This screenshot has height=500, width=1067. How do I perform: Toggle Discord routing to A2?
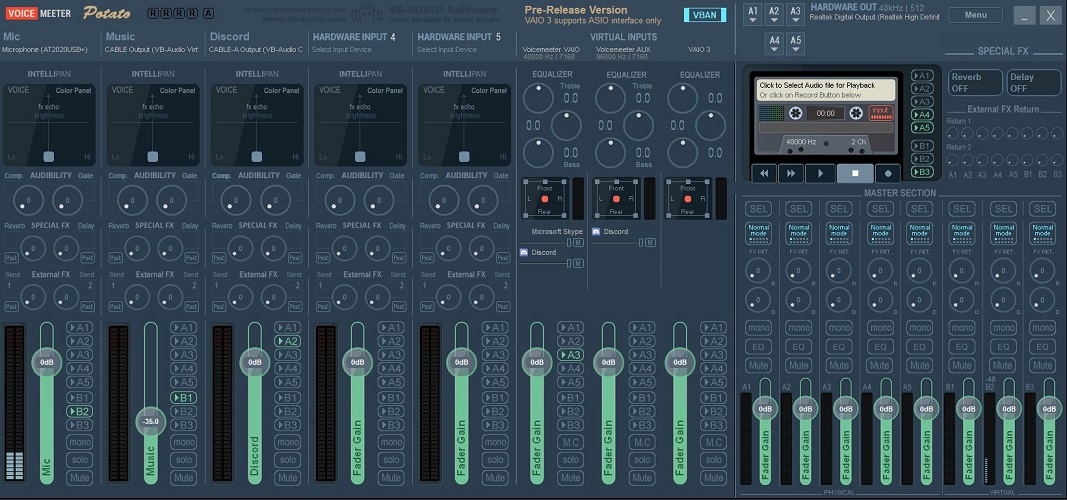pos(287,341)
